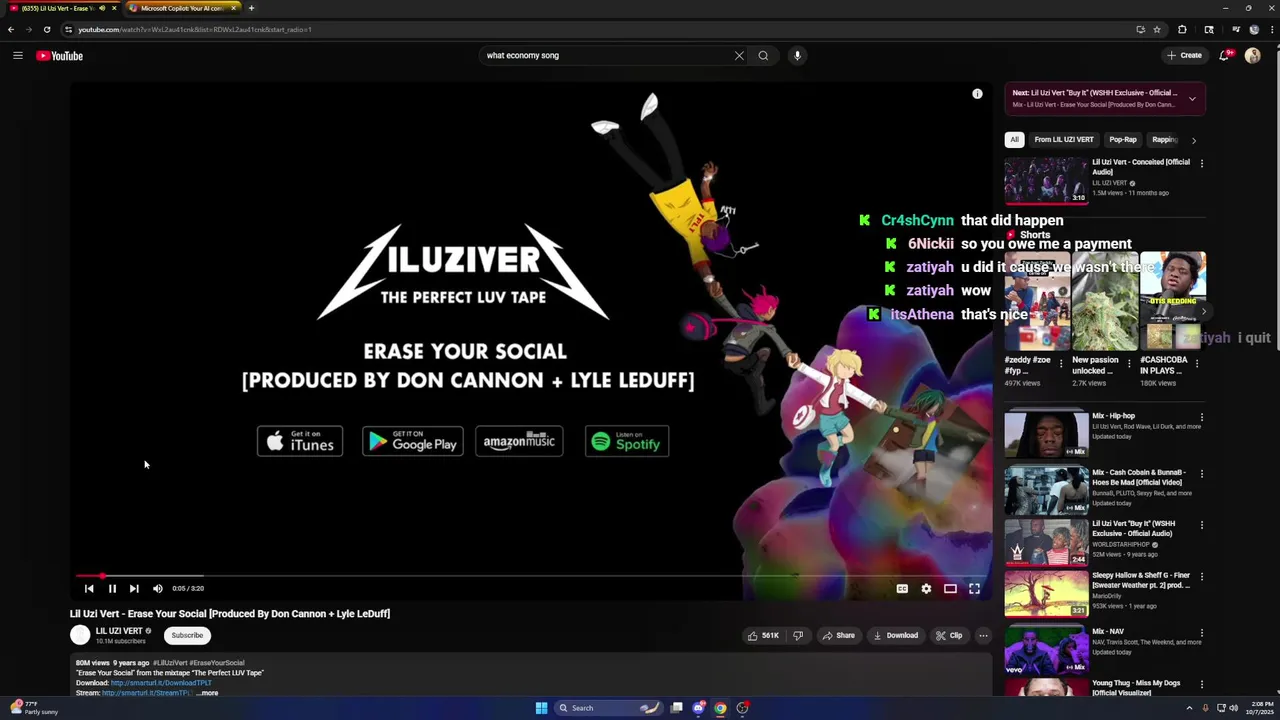Select the Pop-Rap chip
The height and width of the screenshot is (720, 1280).
(1123, 140)
